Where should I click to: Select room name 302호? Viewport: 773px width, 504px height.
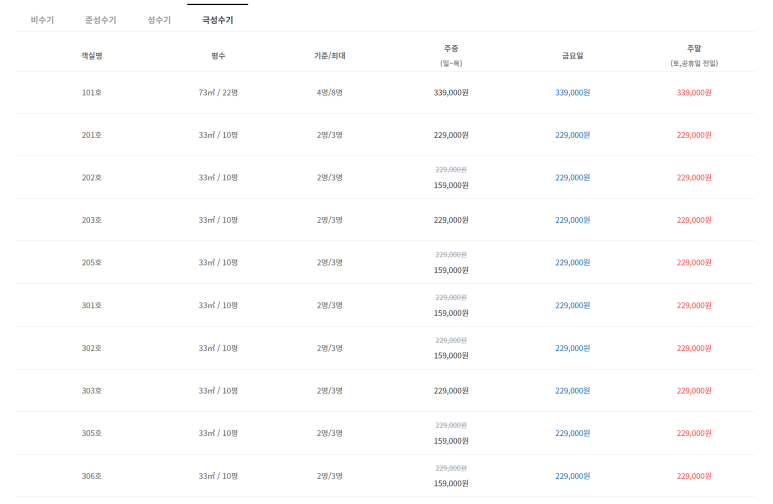tap(92, 348)
